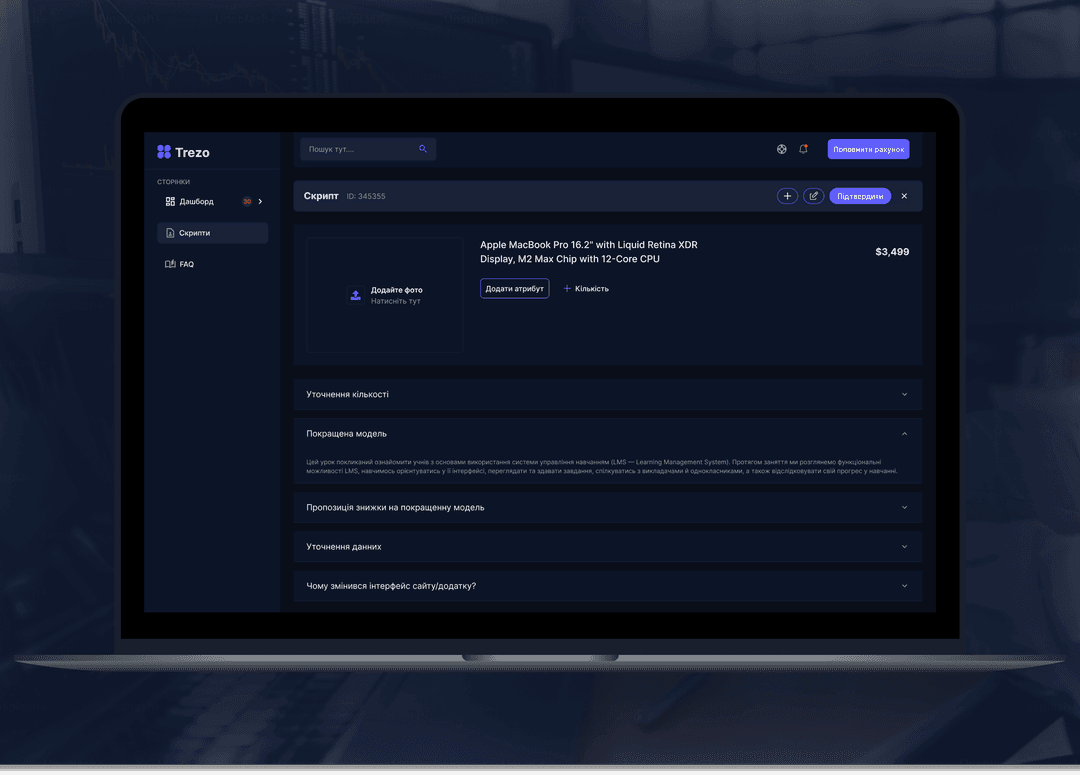Expand 'Пропозиція знижки на покращенну модель'
1080x775 pixels.
point(904,507)
